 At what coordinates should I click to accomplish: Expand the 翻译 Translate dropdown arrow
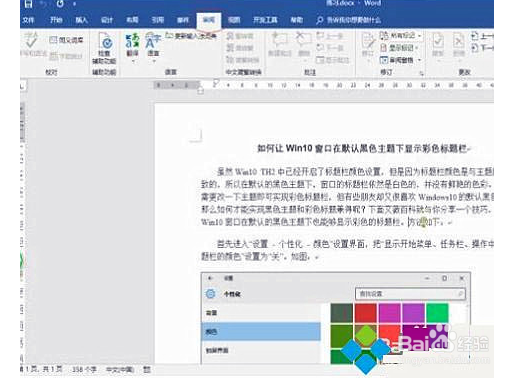(133, 61)
